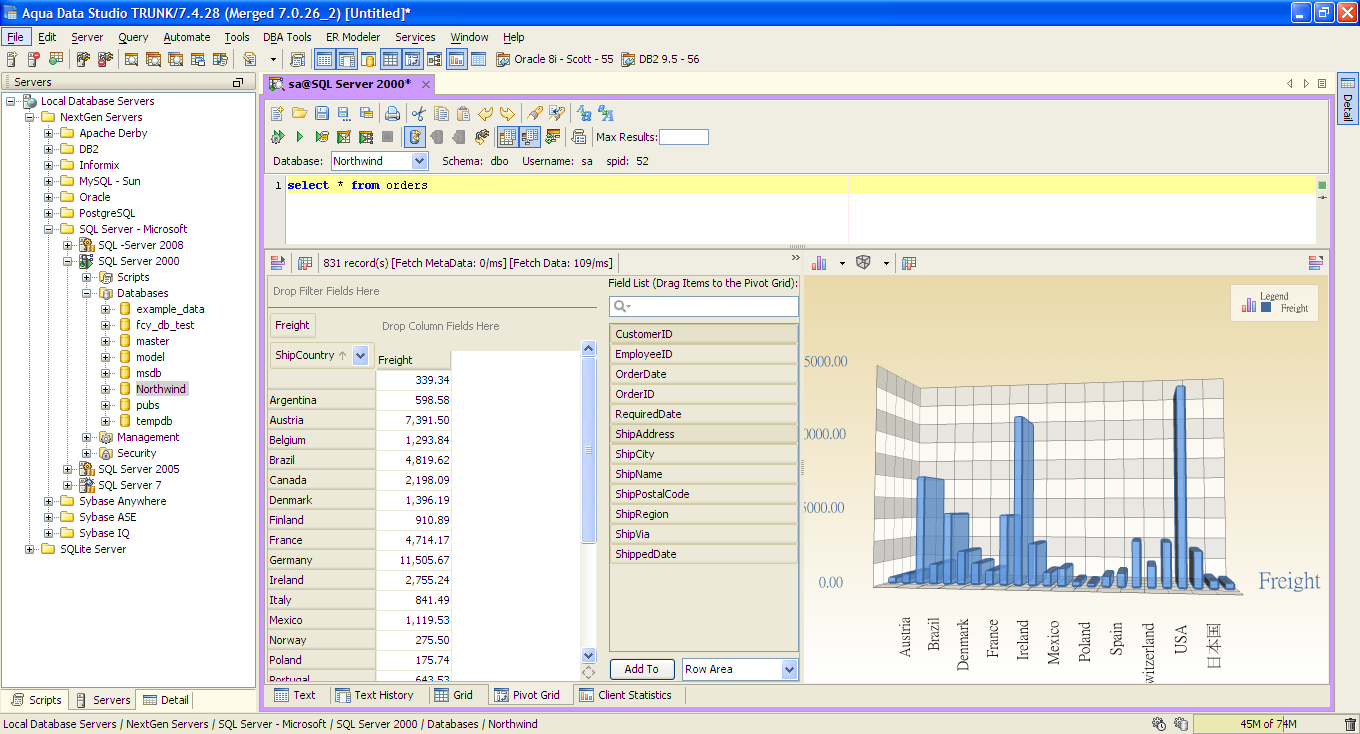Image resolution: width=1360 pixels, height=734 pixels.
Task: Open the Query menu
Action: click(133, 37)
